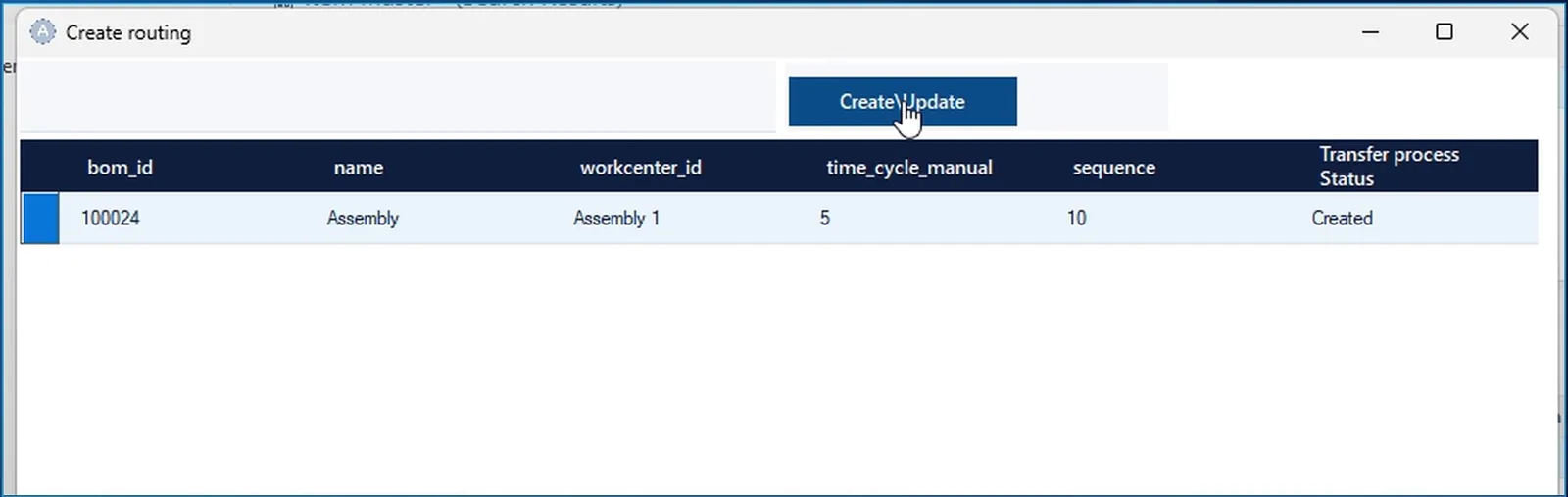Click the Create routing window icon
Image resolution: width=1568 pixels, height=497 pixels.
pyautogui.click(x=42, y=32)
